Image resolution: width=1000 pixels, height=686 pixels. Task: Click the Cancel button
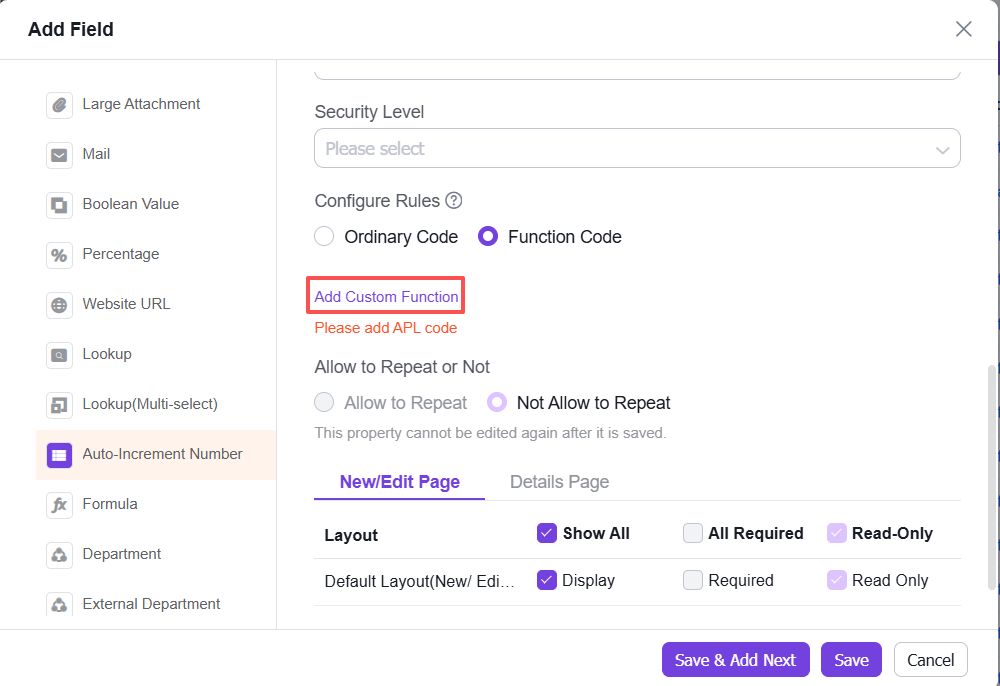coord(930,660)
